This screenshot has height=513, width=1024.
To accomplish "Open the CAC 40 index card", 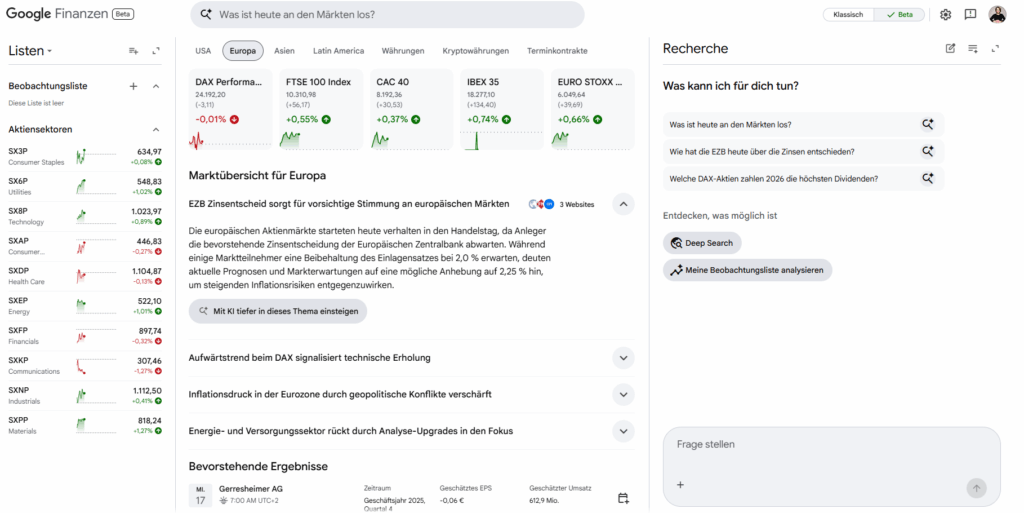I will [x=411, y=110].
